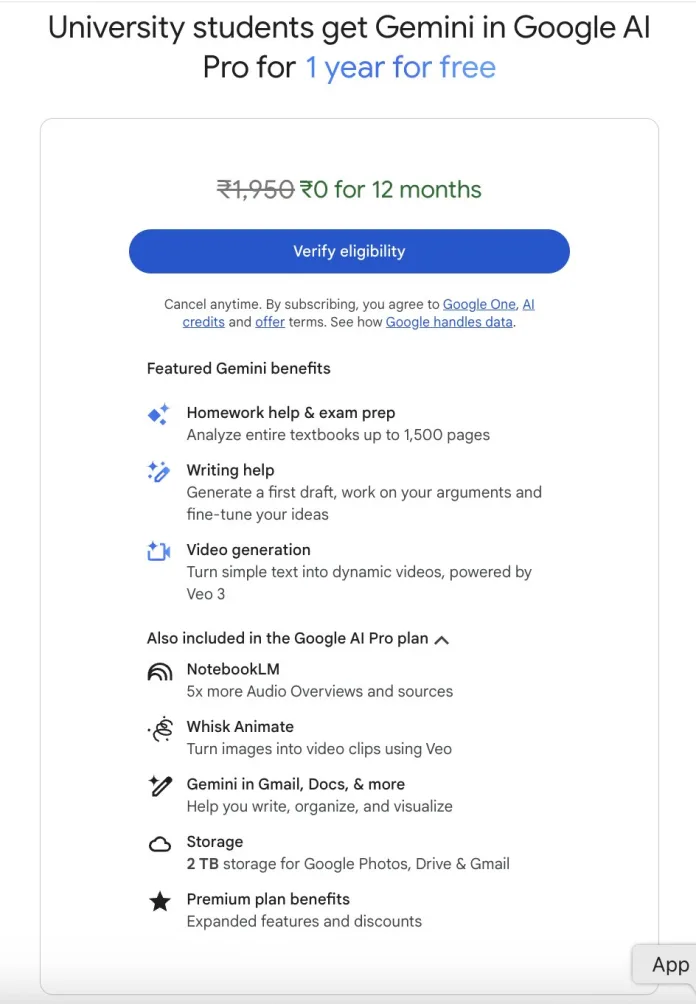
Task: Click the Featured Gemini benefits heading
Action: 239,368
